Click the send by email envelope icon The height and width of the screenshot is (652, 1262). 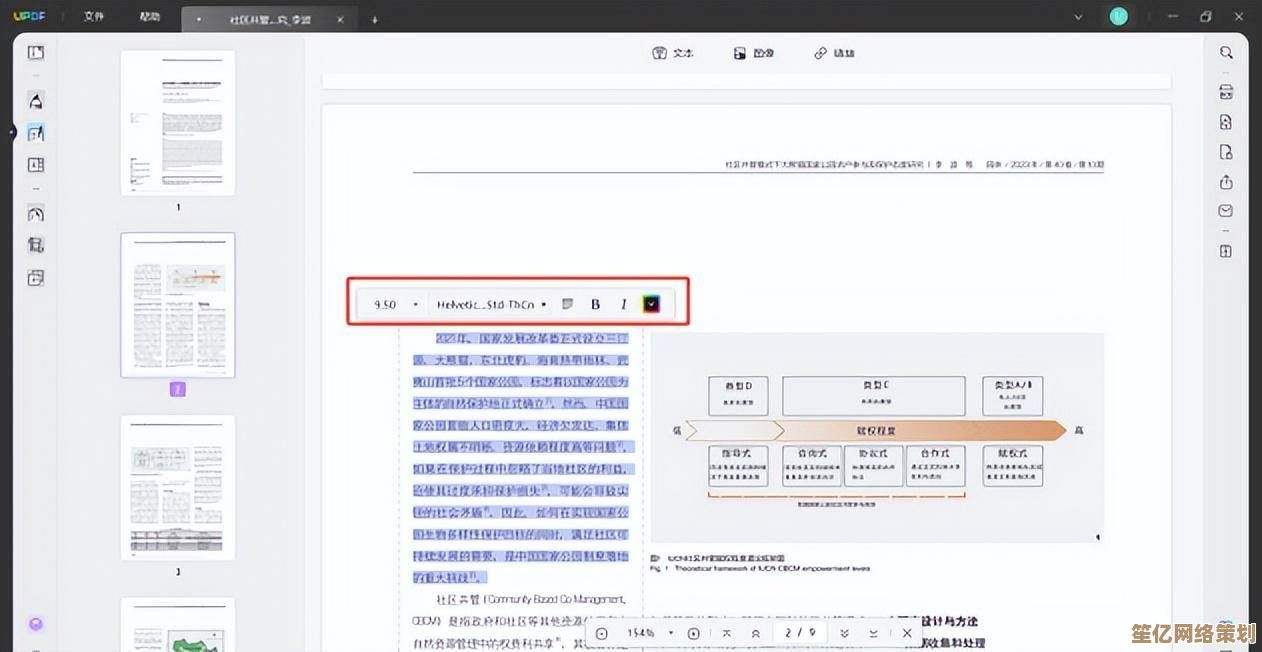(1226, 211)
